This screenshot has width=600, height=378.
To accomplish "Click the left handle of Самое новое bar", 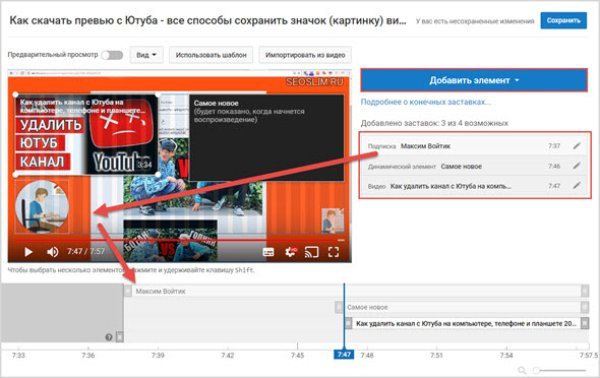I will (x=339, y=307).
